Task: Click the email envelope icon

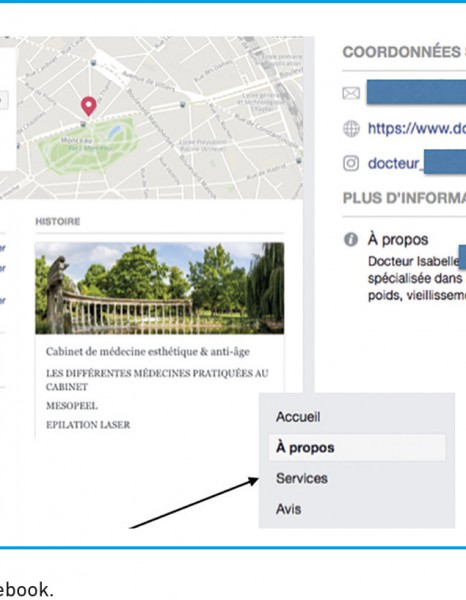Action: pyautogui.click(x=351, y=93)
